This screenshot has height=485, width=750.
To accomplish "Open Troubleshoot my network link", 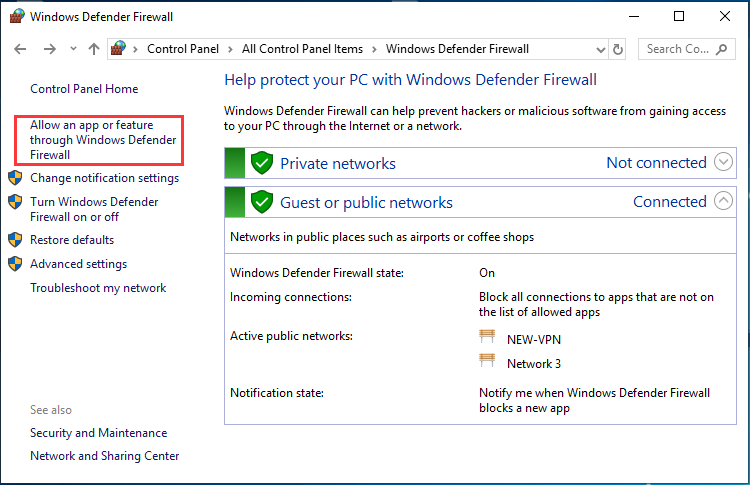I will coord(98,288).
